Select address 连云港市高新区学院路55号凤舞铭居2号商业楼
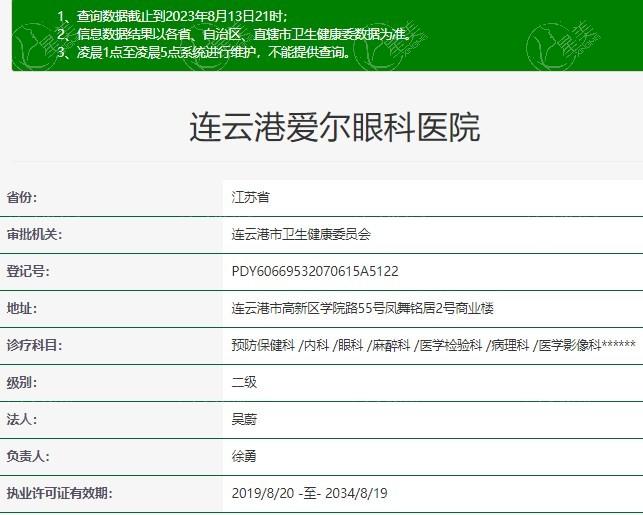Screen dimensions: 643x515 click(x=363, y=308)
